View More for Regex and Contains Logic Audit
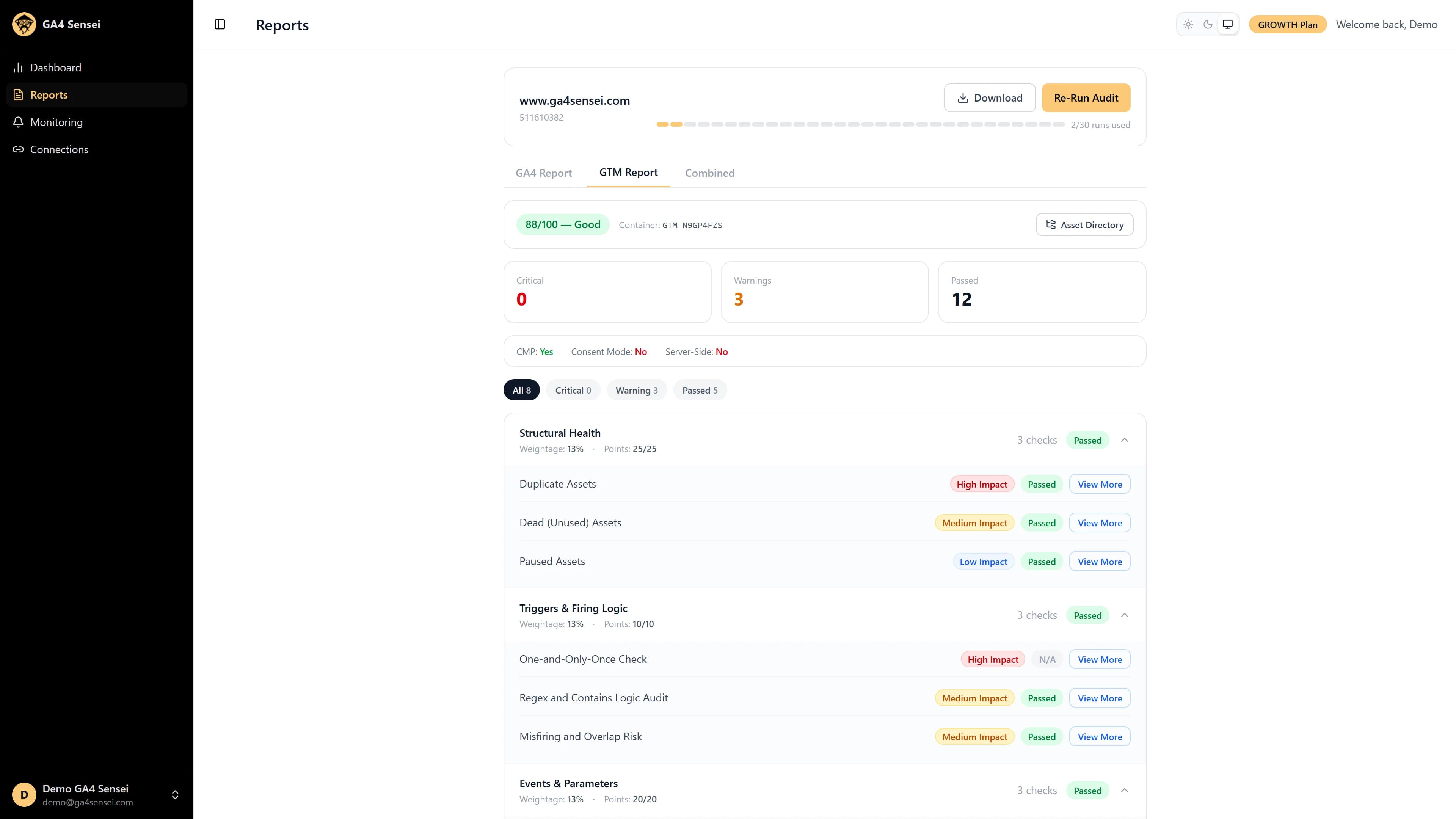 pos(1099,698)
